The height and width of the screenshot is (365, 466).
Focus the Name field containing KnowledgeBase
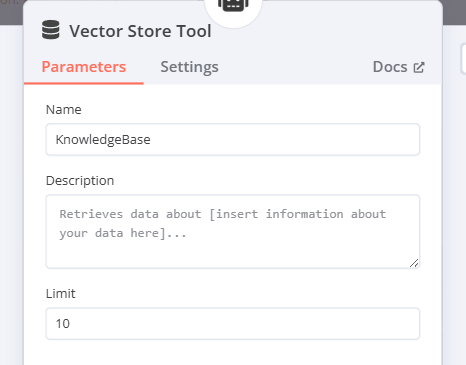point(233,139)
